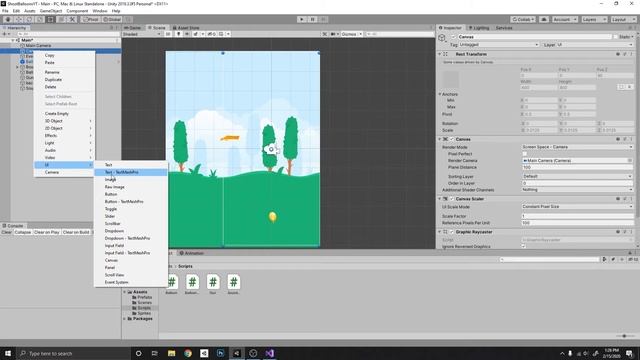Open Chrome from the Windows taskbar
Screen dimensions: 640x360
[188, 353]
